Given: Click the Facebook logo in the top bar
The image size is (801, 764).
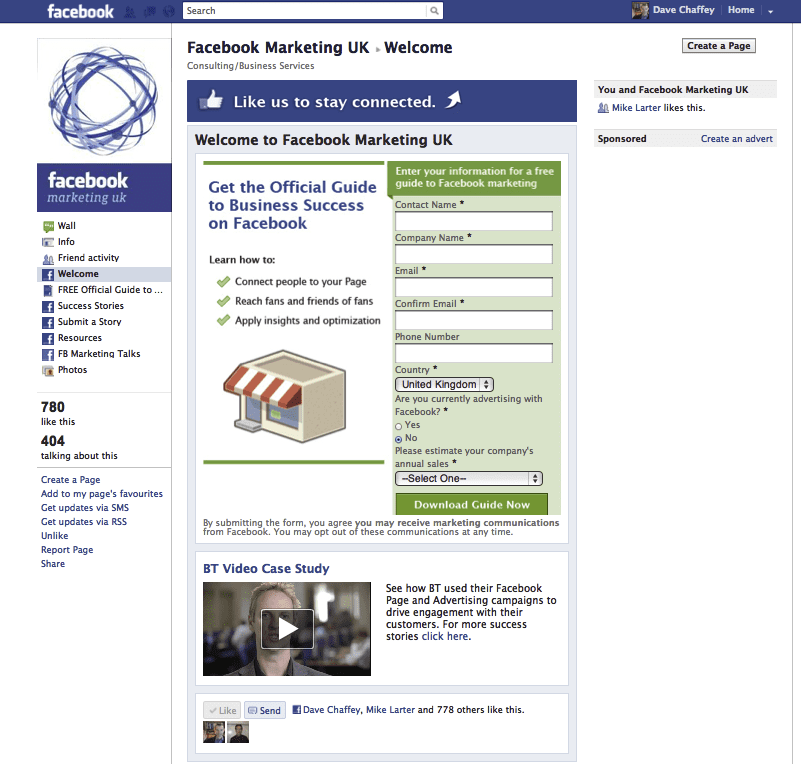Looking at the screenshot, I should pyautogui.click(x=80, y=11).
